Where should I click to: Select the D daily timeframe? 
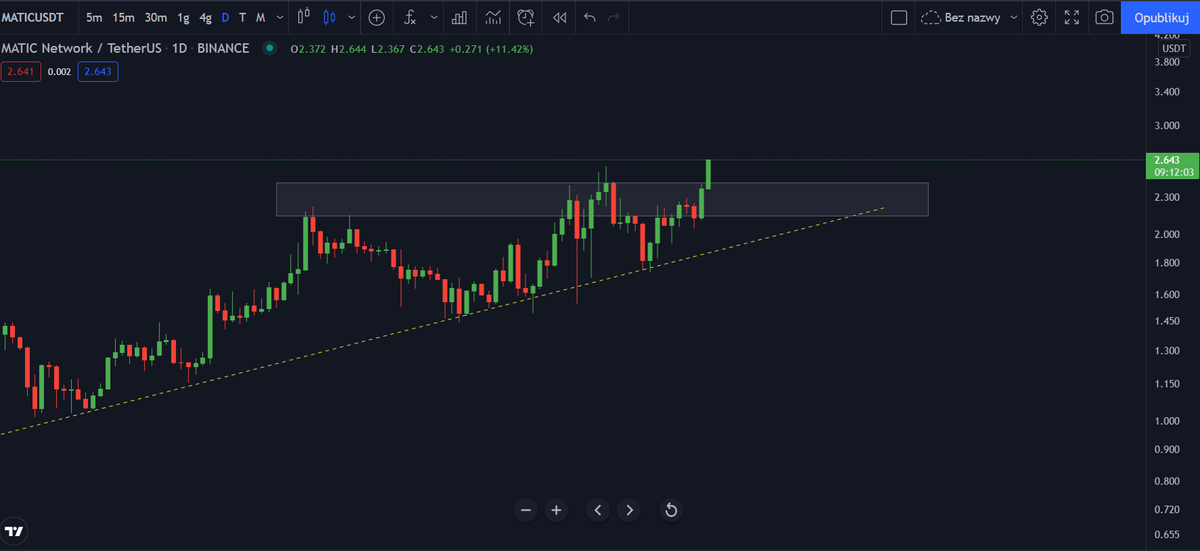pos(225,17)
